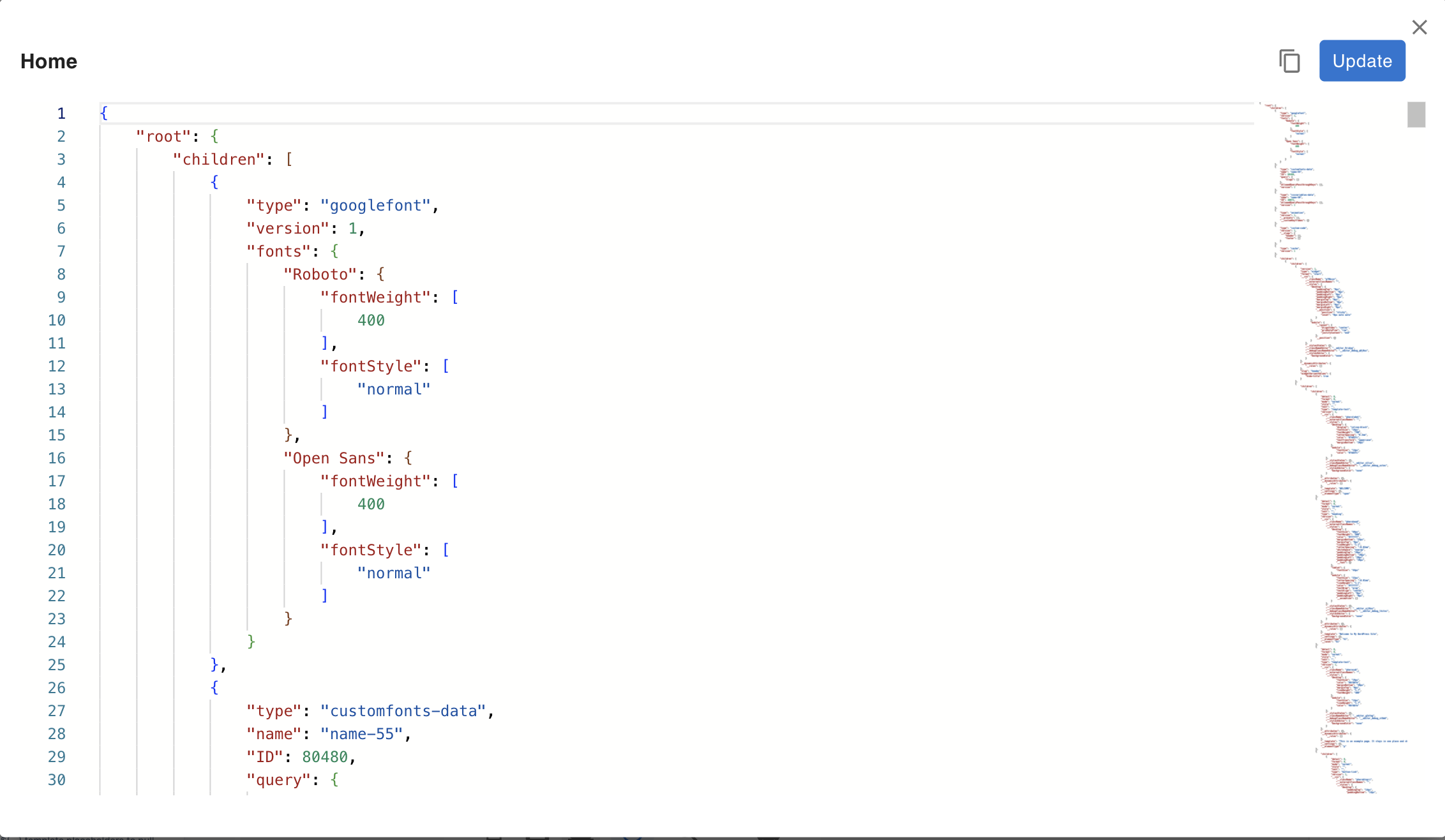Click the copy JSON icon
The height and width of the screenshot is (840, 1445).
point(1289,61)
